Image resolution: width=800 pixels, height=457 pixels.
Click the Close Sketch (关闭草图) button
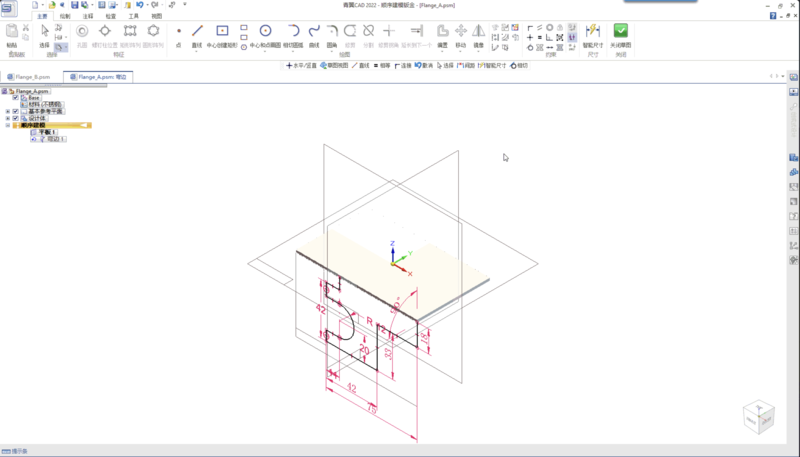[x=621, y=35]
